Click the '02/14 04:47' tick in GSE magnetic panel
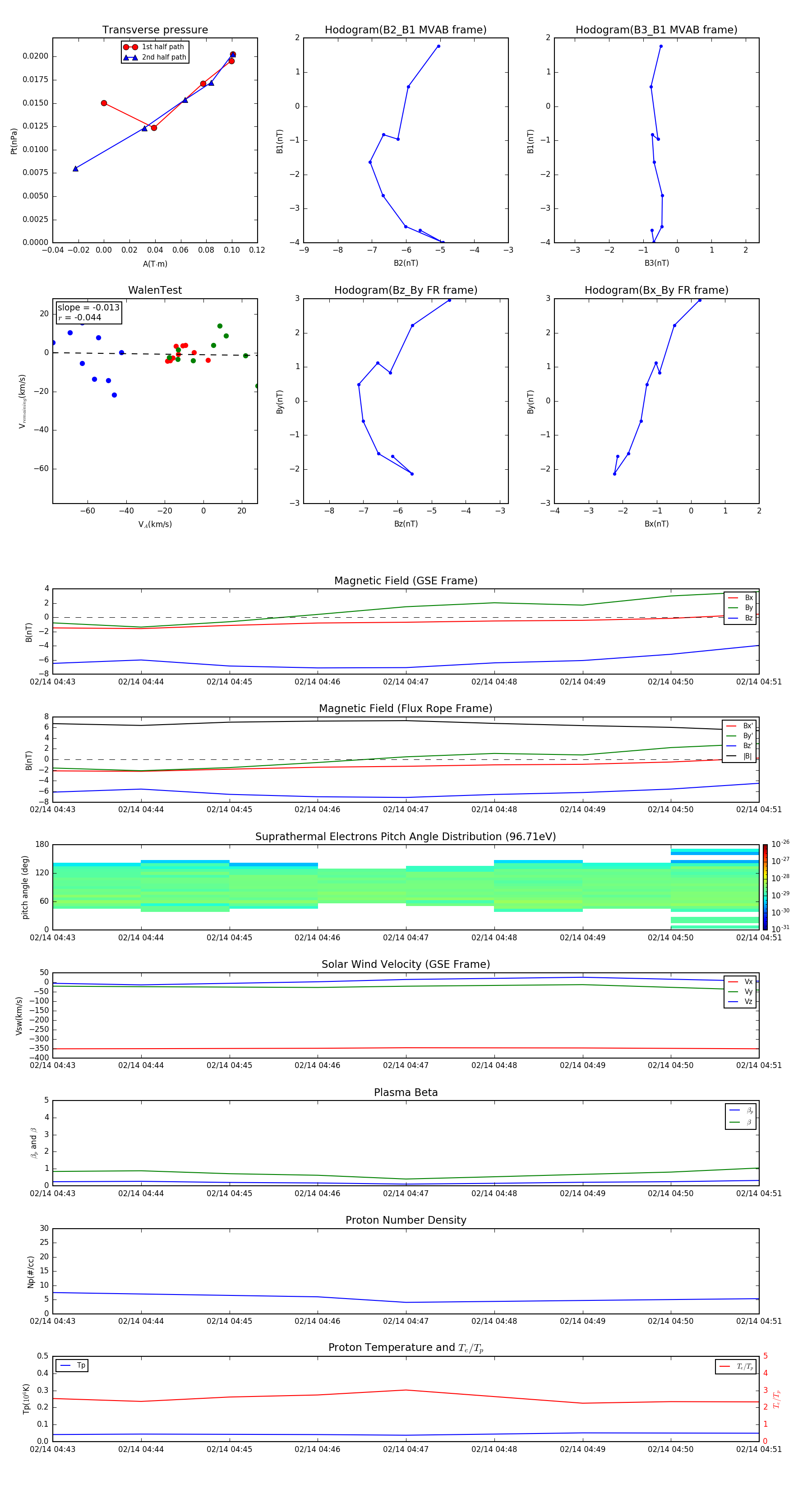The image size is (812, 1489). coord(406,682)
